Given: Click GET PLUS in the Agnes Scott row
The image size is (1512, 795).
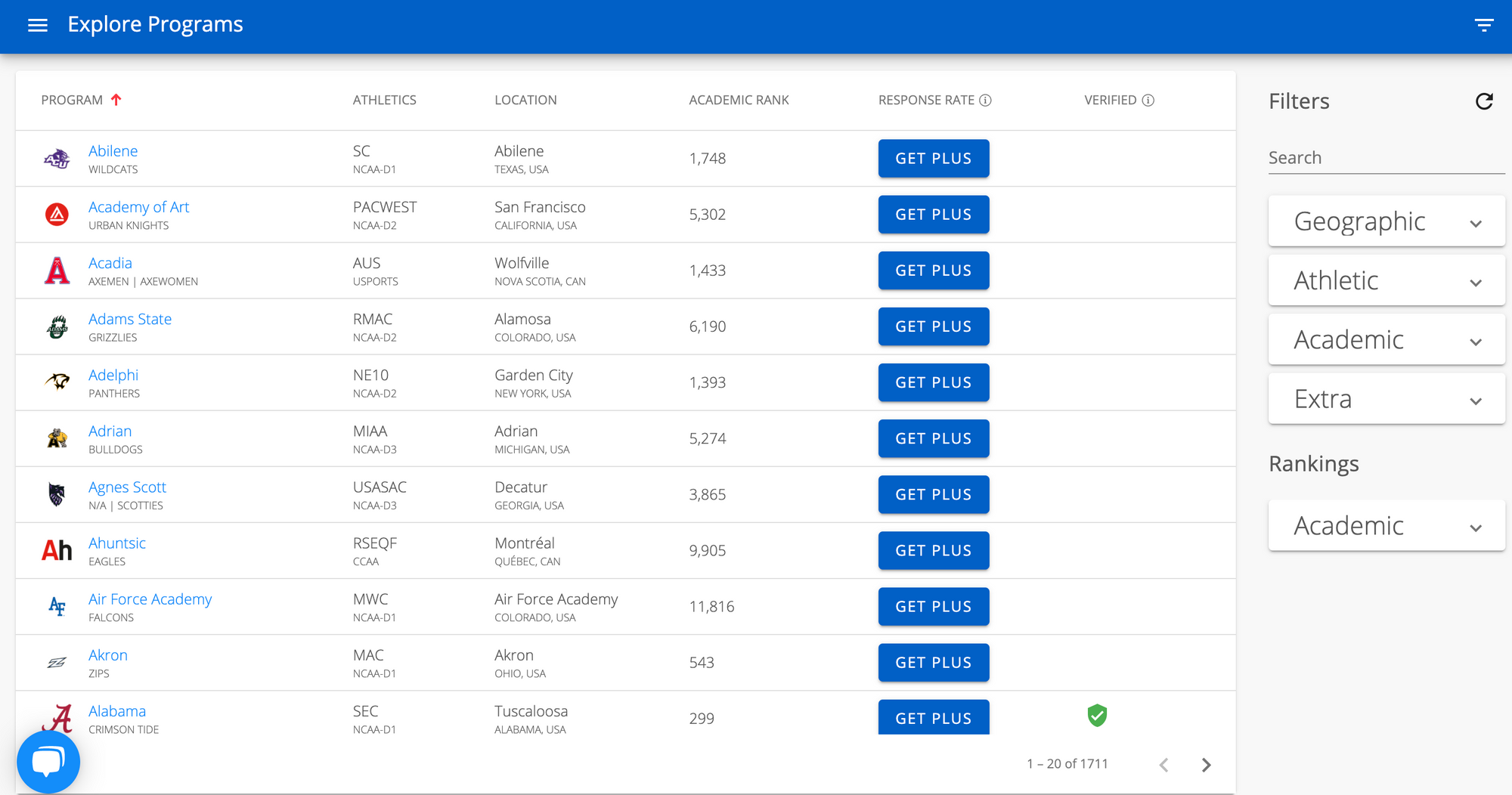Looking at the screenshot, I should (934, 494).
